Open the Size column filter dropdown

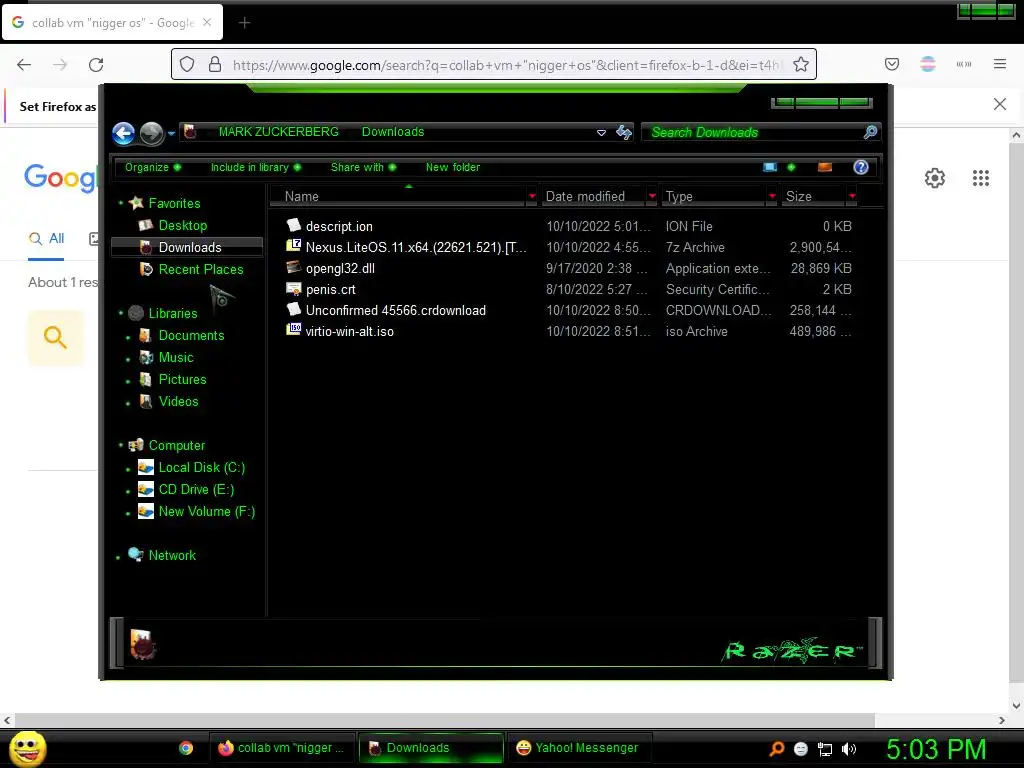pos(852,196)
